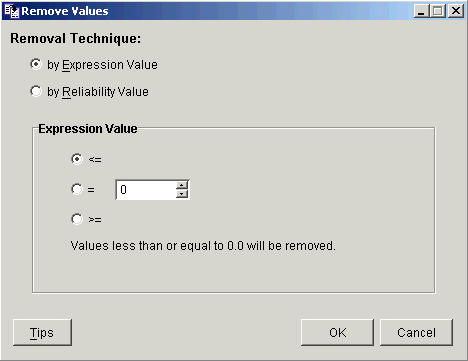This screenshot has width=468, height=361.
Task: Click the Remove Values window icon
Action: click(x=12, y=11)
